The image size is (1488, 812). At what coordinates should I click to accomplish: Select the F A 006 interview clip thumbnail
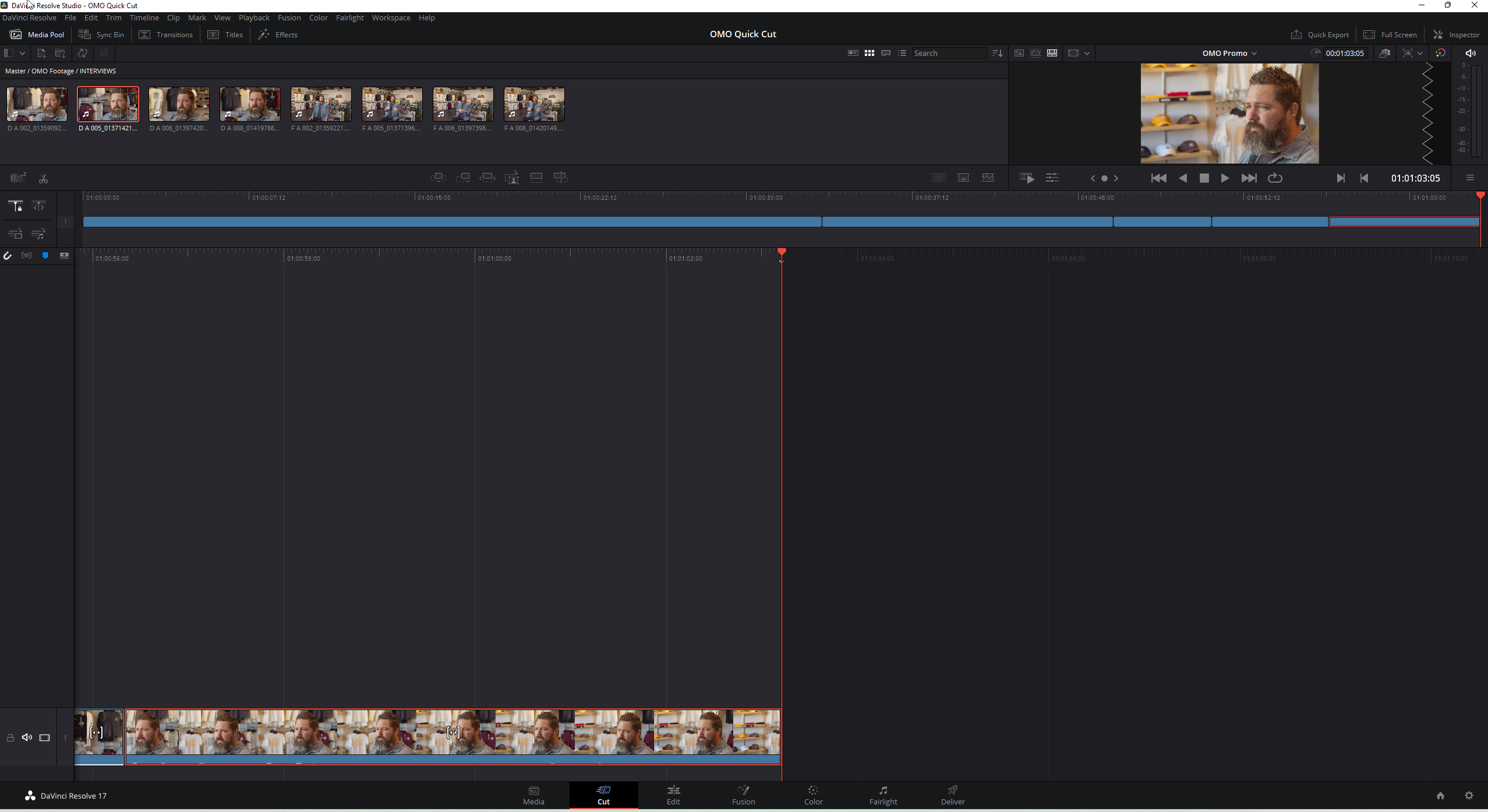(x=463, y=105)
